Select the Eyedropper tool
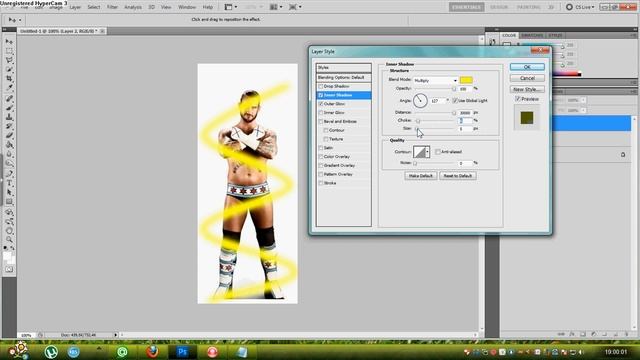The image size is (640, 360). pos(9,87)
